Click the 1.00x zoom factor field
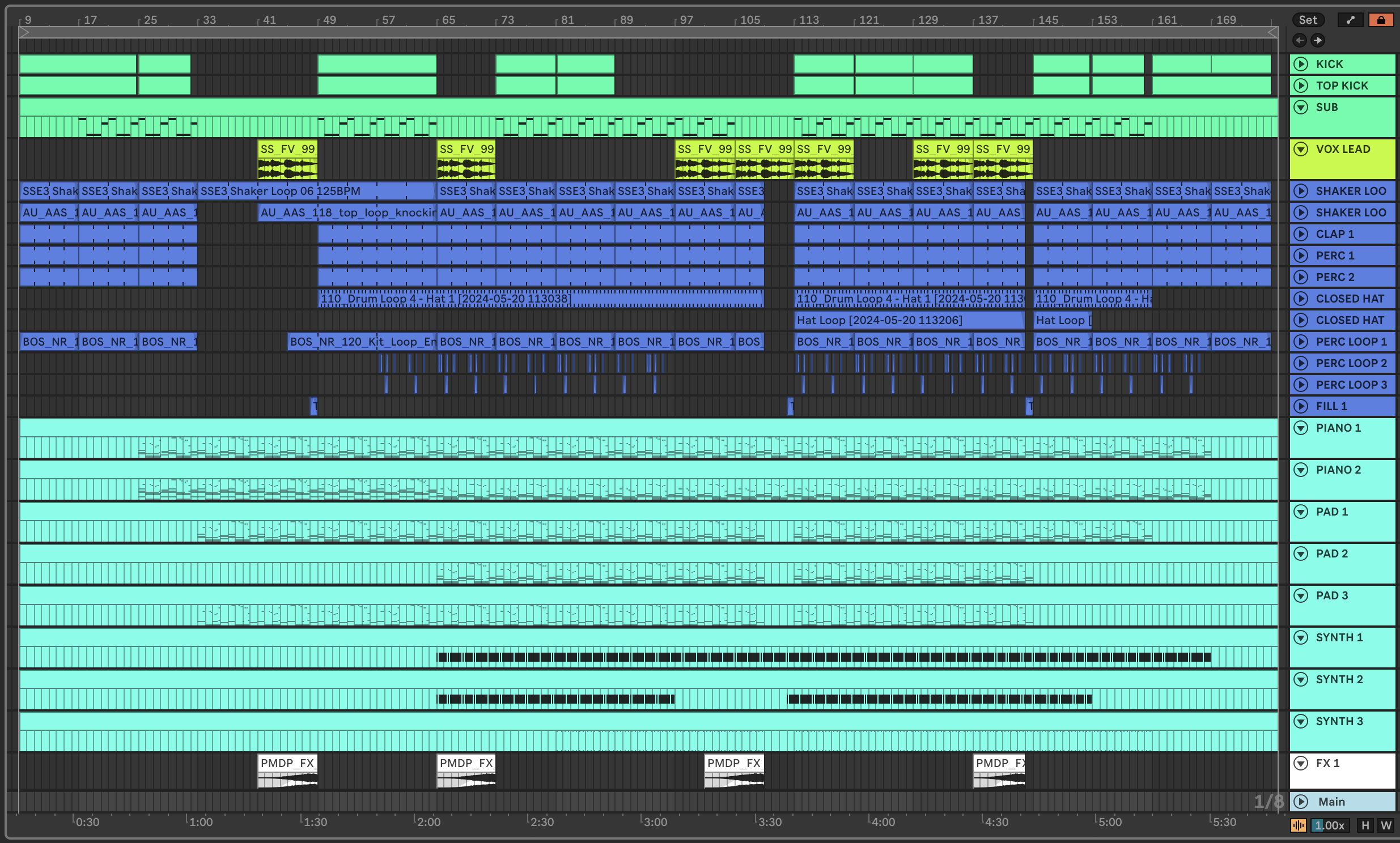This screenshot has width=1400, height=843. (x=1329, y=825)
